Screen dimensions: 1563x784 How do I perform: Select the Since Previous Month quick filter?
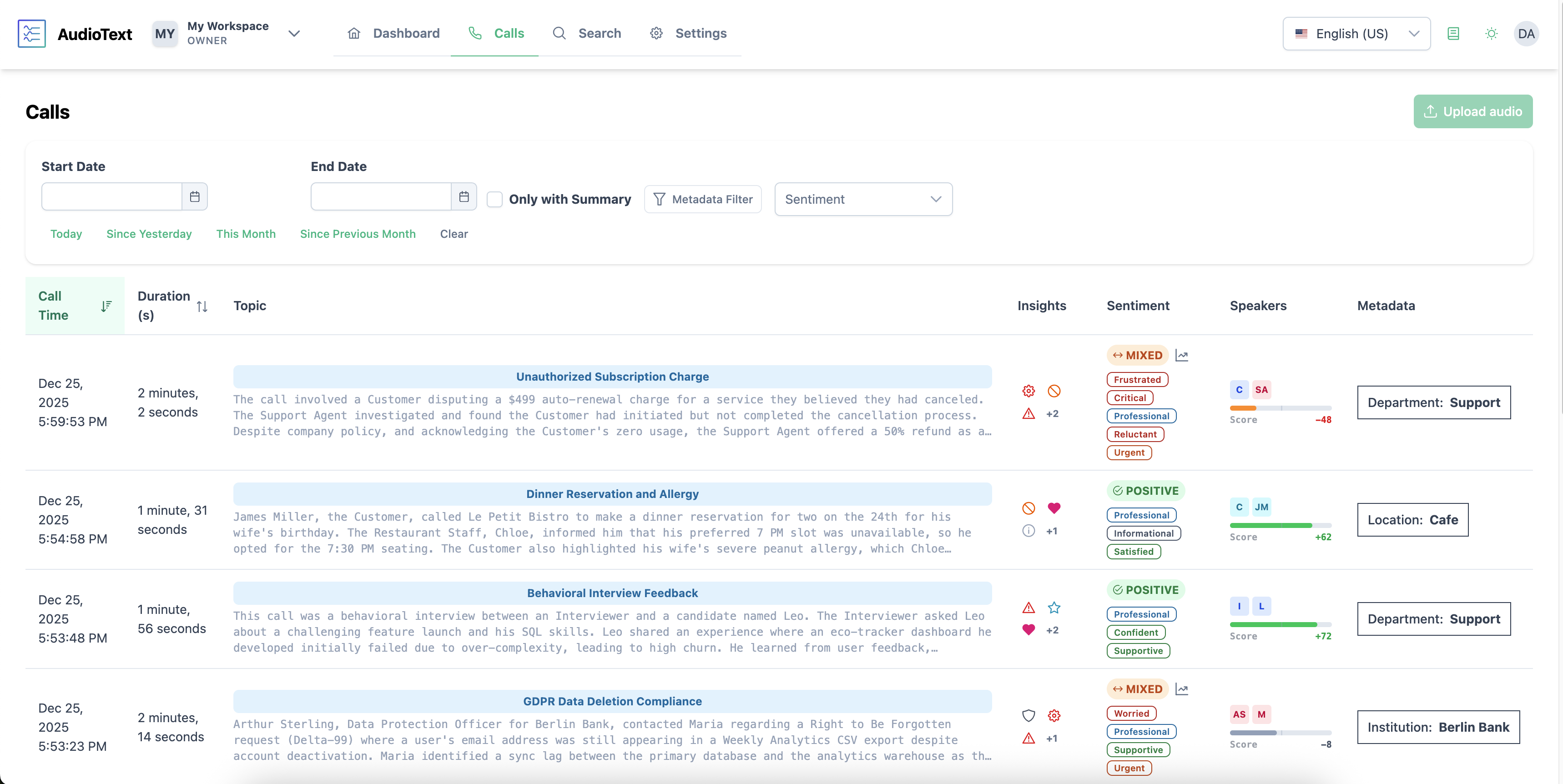point(358,234)
